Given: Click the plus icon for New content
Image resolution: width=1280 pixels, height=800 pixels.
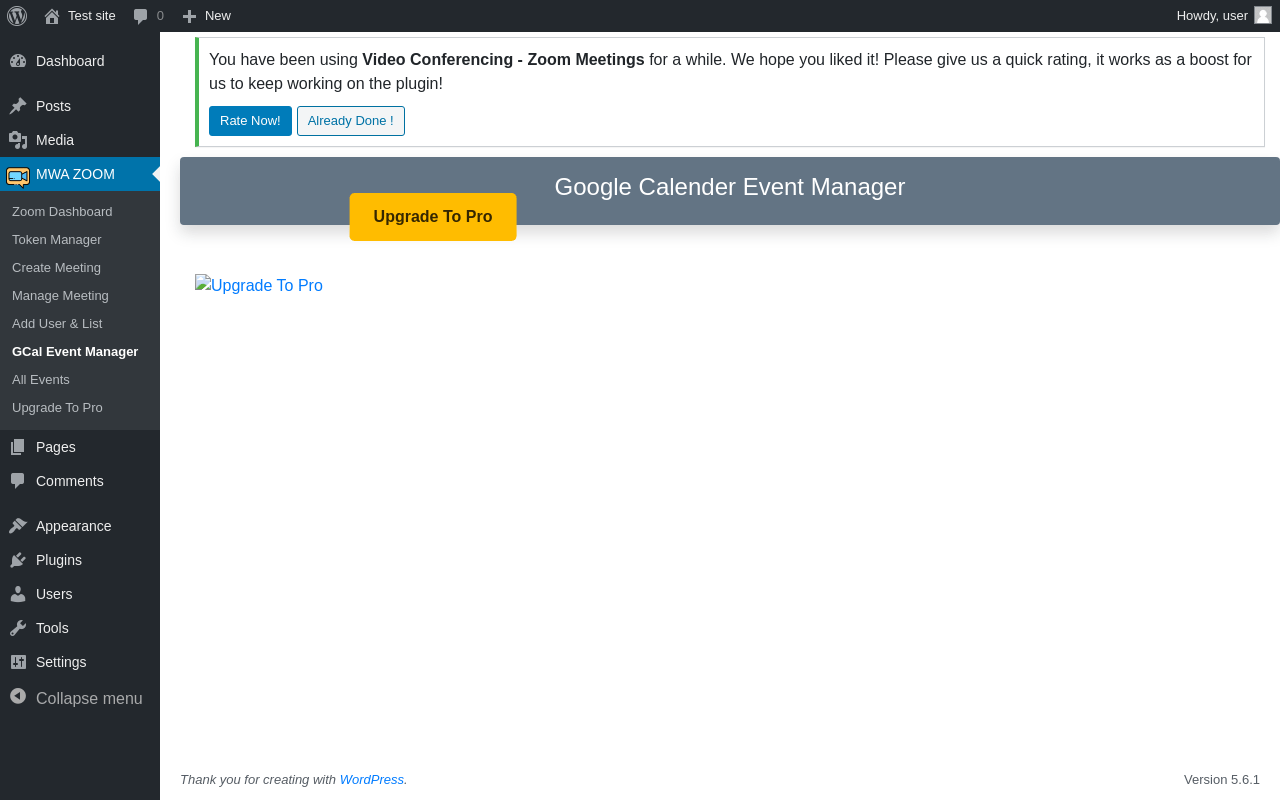Looking at the screenshot, I should pos(189,16).
